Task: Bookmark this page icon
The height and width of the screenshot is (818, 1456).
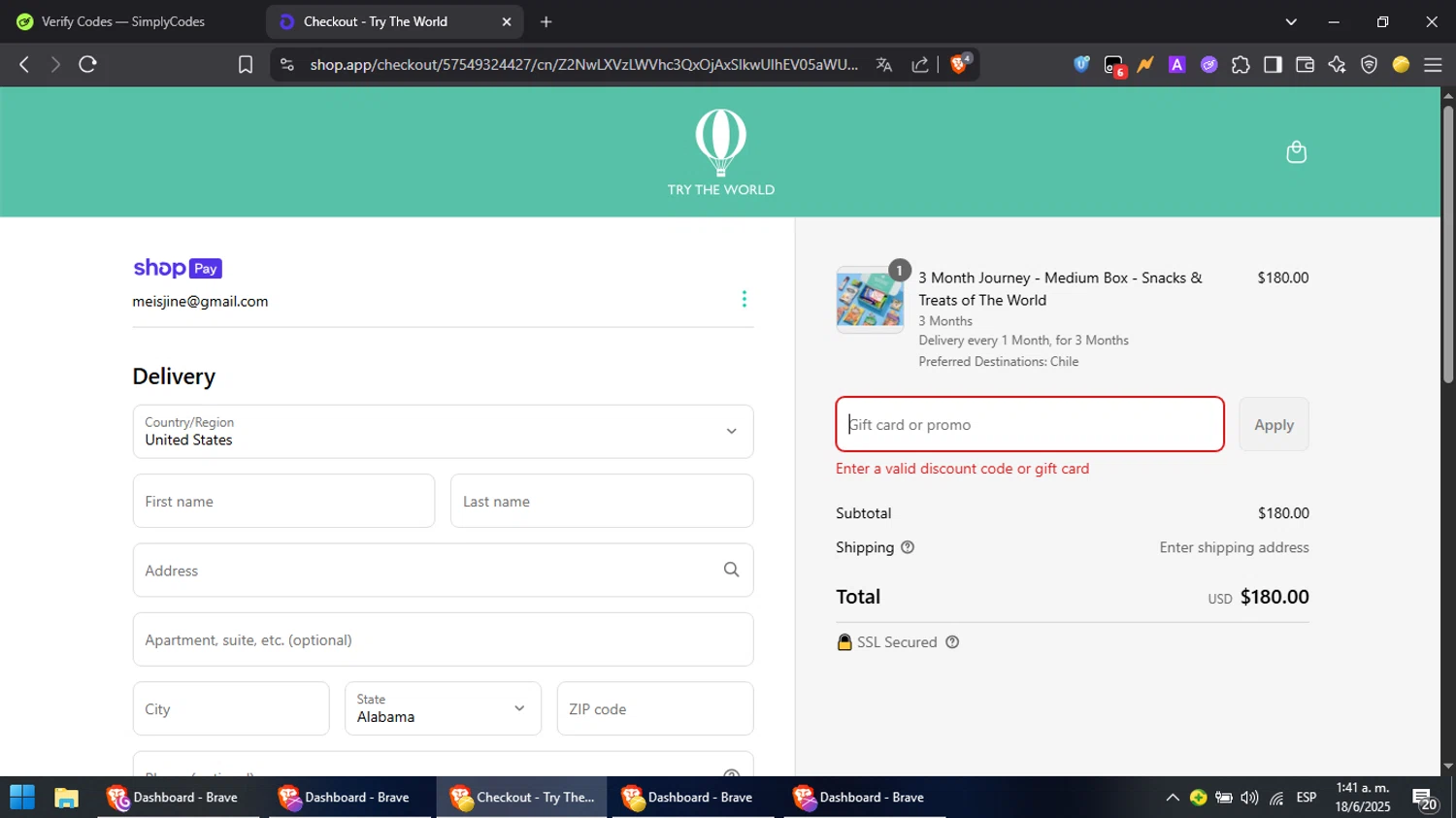Action: tap(246, 64)
